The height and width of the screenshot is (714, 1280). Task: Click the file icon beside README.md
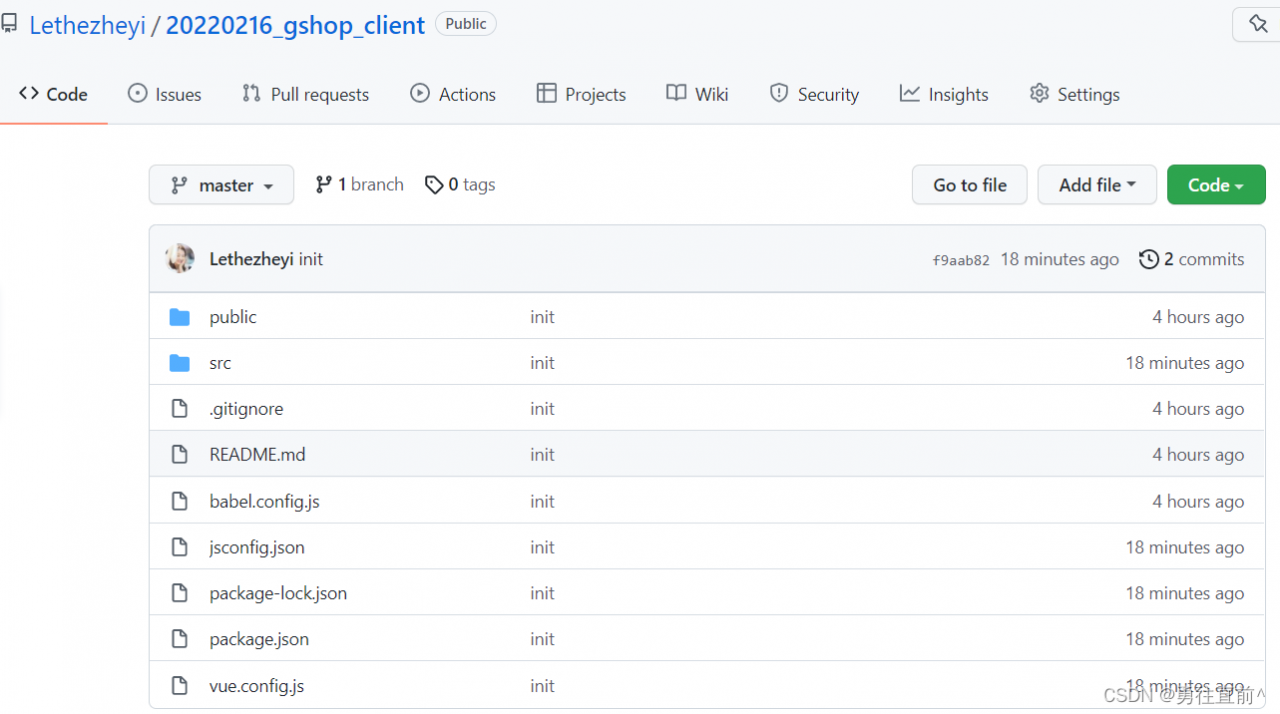tap(180, 455)
